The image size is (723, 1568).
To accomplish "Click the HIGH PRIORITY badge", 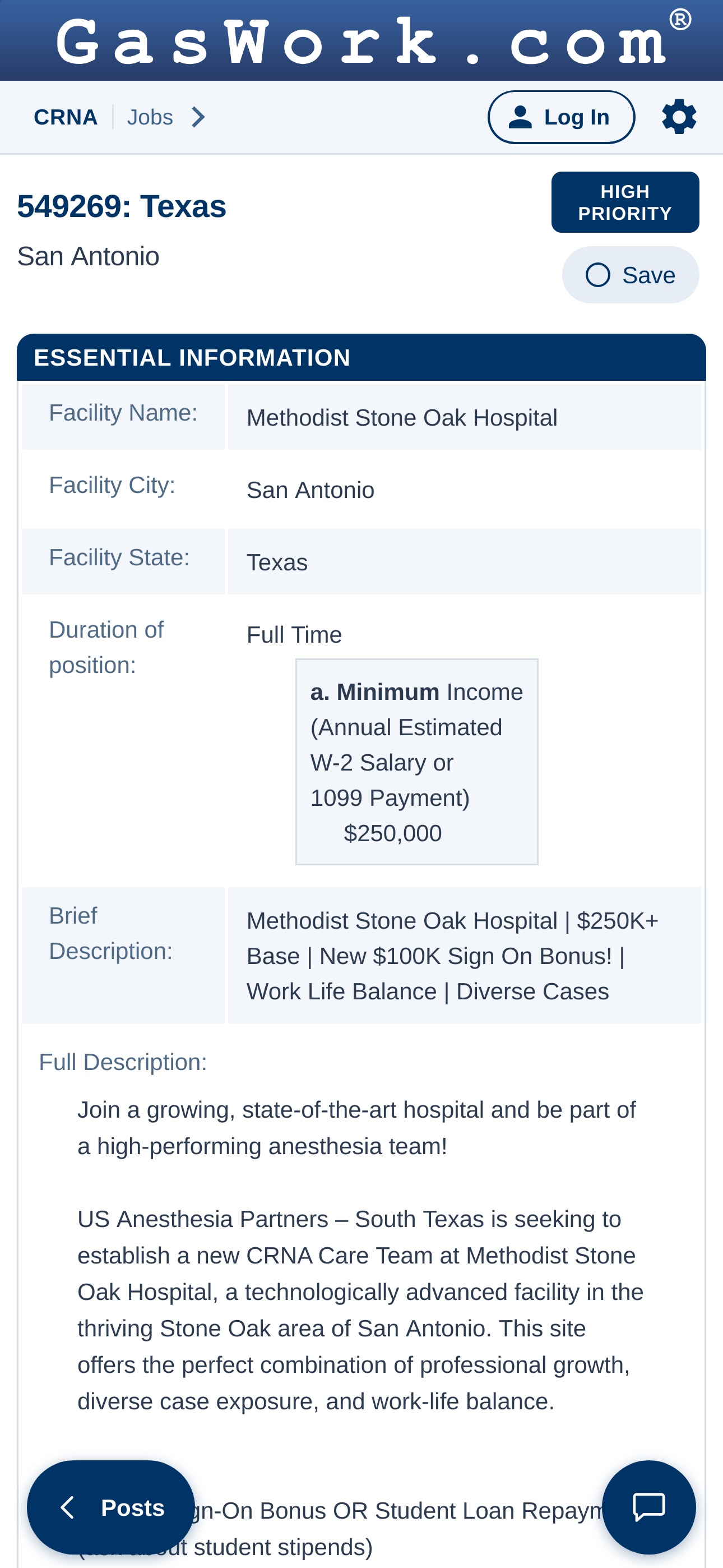I will [x=625, y=202].
